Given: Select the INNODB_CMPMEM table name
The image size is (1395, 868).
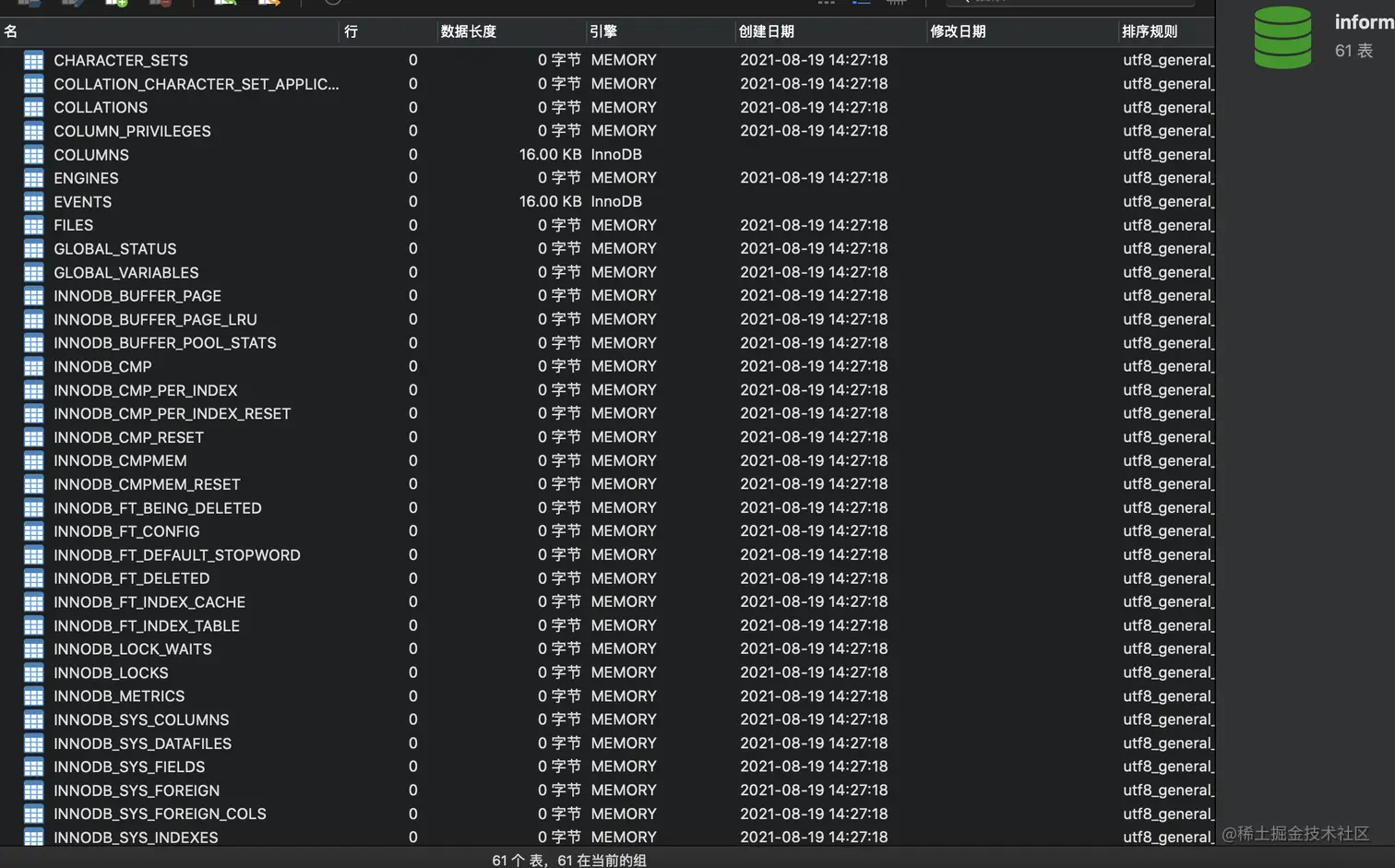Looking at the screenshot, I should (x=120, y=461).
